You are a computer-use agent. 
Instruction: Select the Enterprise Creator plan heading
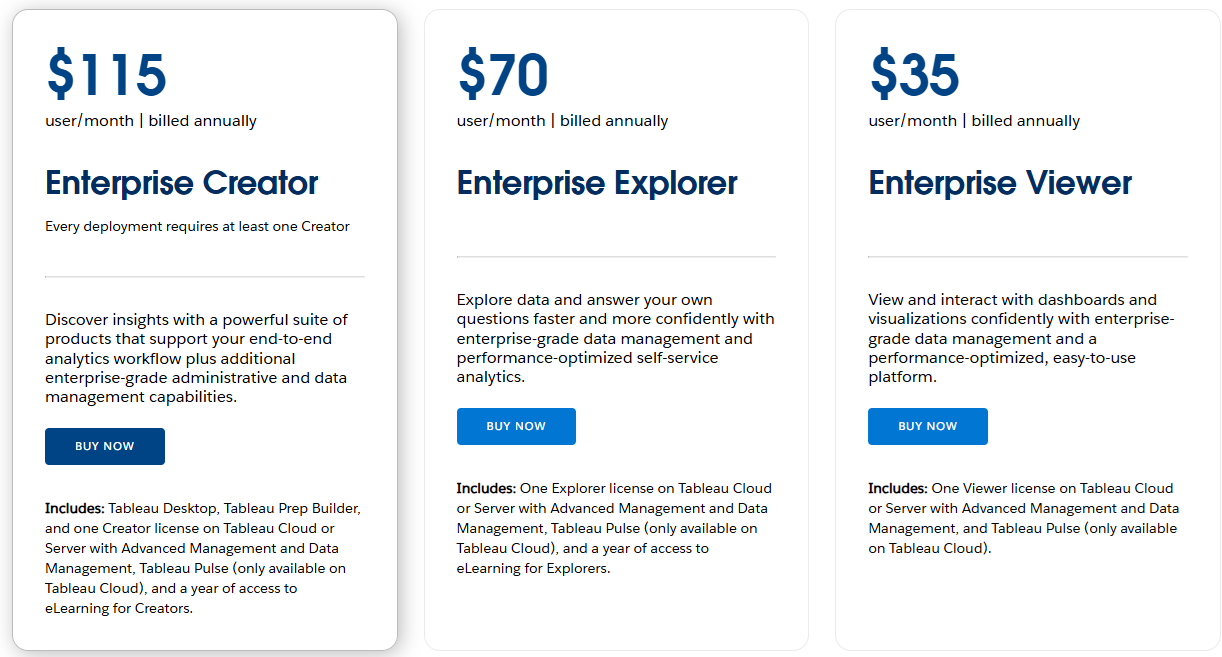click(x=182, y=183)
